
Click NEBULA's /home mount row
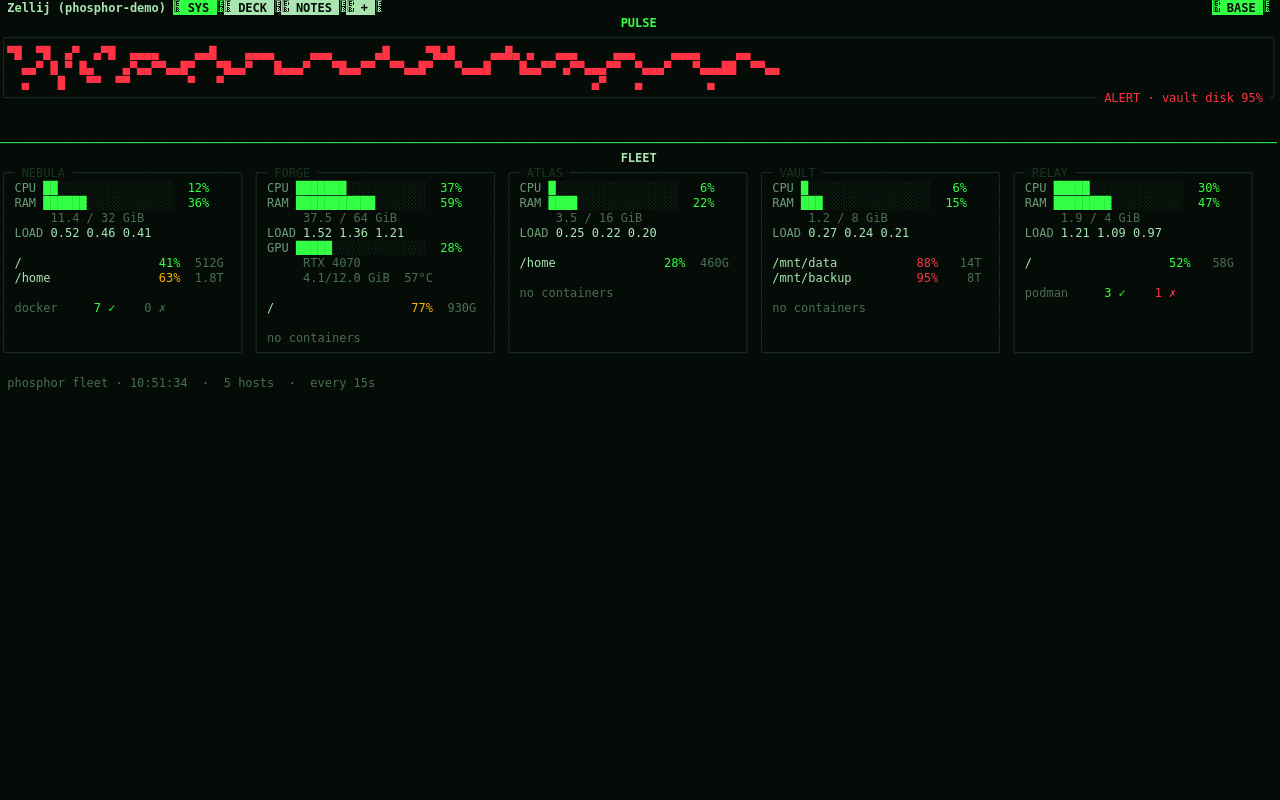119,278
